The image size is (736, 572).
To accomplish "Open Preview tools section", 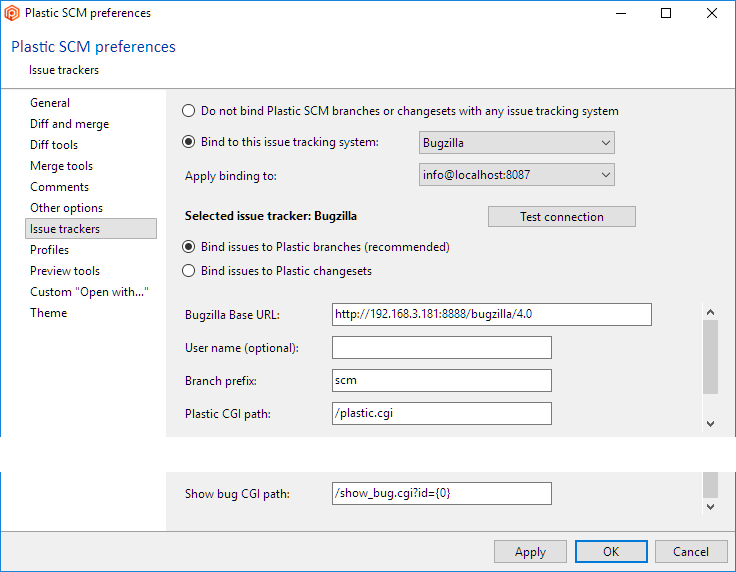I will [x=65, y=271].
